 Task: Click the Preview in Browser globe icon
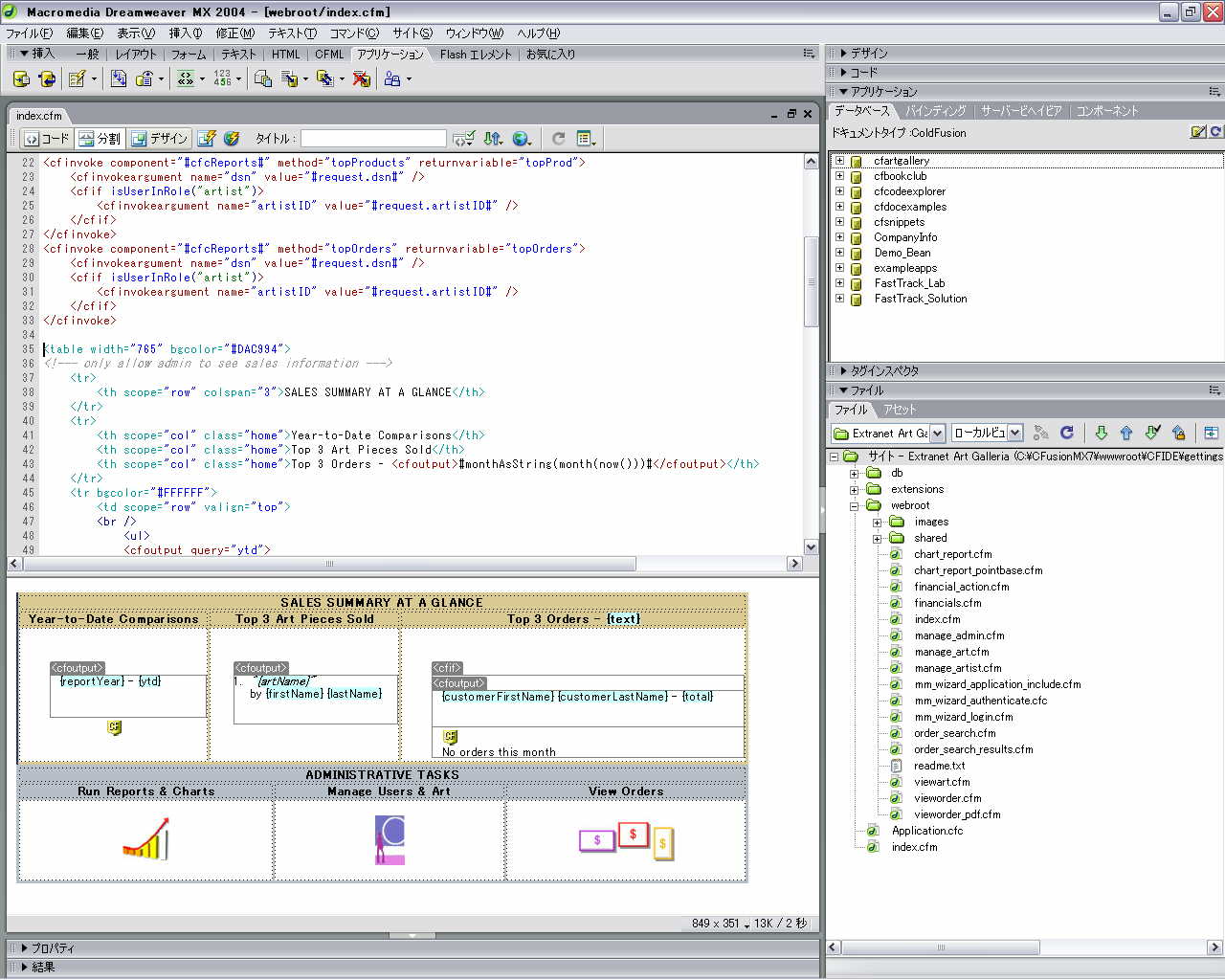(522, 139)
